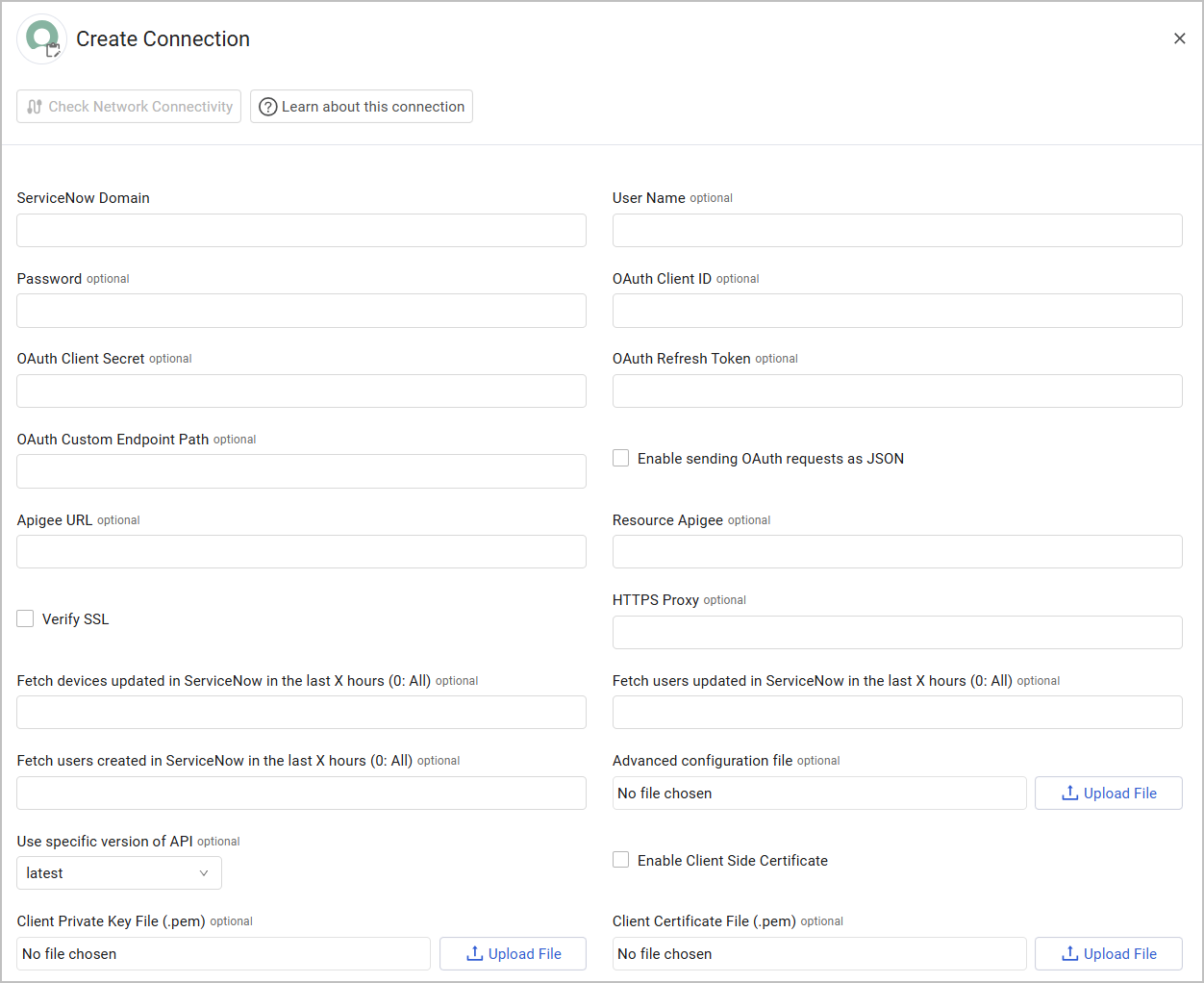This screenshot has width=1204, height=983.
Task: Focus the OAuth Client ID field
Action: tap(897, 311)
